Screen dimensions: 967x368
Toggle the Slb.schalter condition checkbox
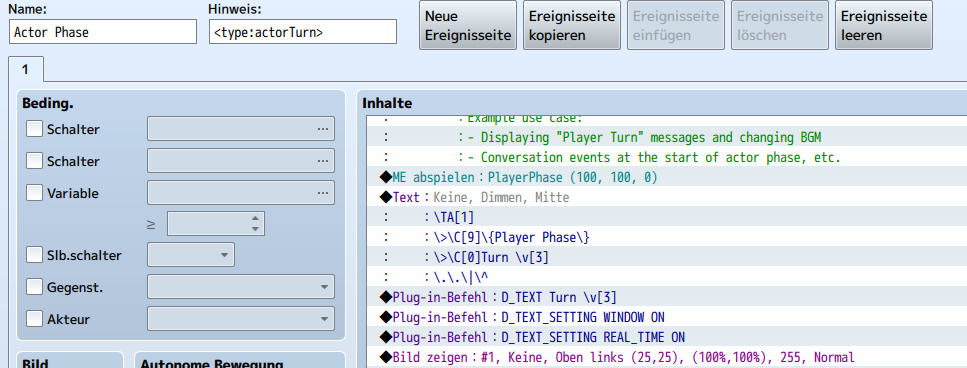click(35, 255)
